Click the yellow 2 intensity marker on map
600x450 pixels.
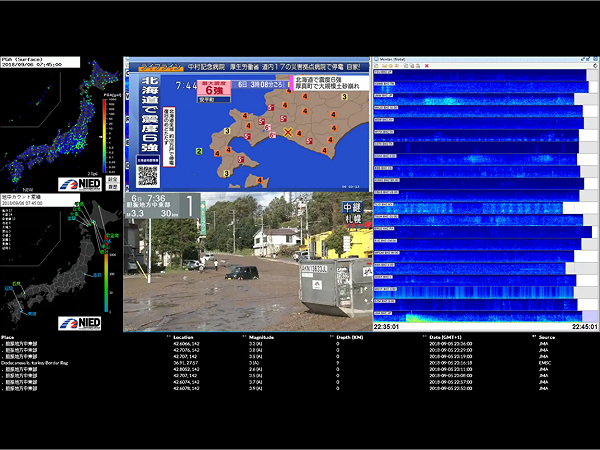(x=199, y=151)
